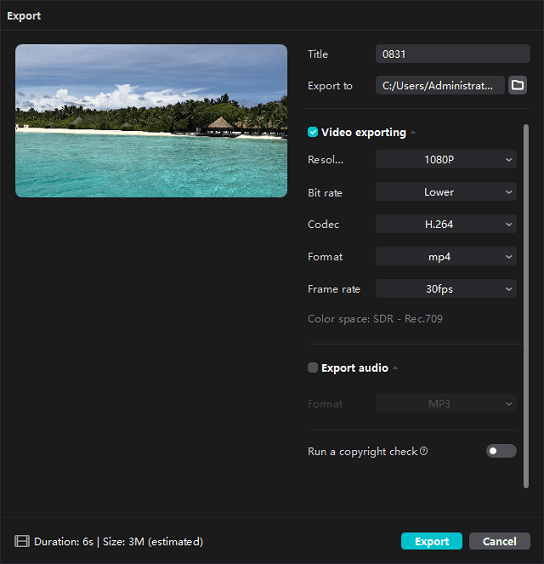Screen dimensions: 544x564
Task: Open the video Format dropdown showing mp4
Action: 446,256
